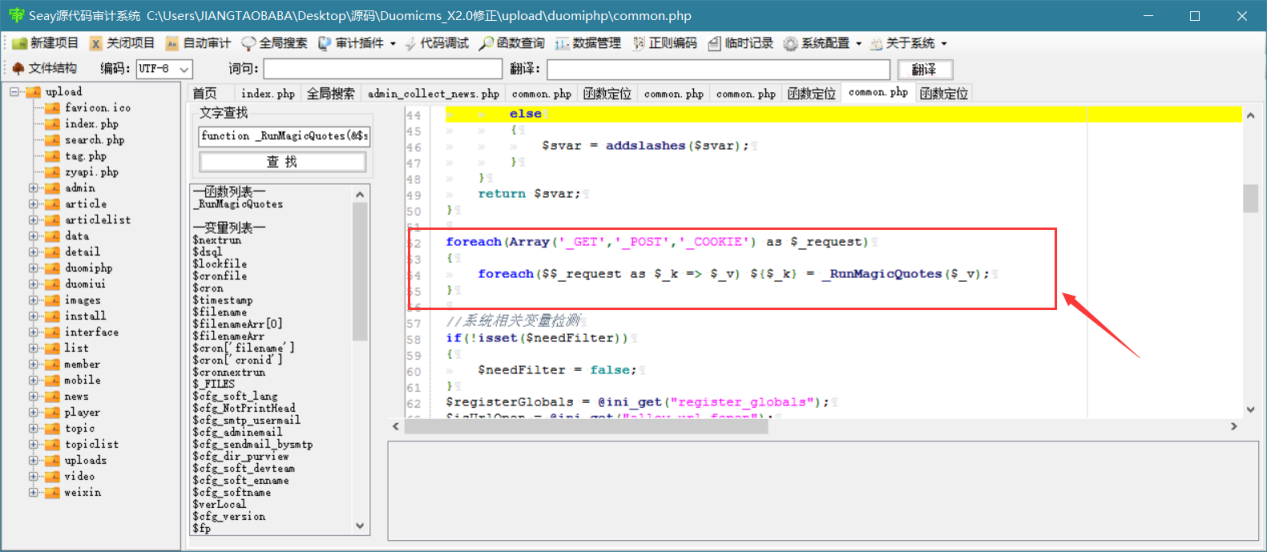This screenshot has height=552, width=1267.
Task: Select $lockfile in variable list
Action: pos(219,264)
